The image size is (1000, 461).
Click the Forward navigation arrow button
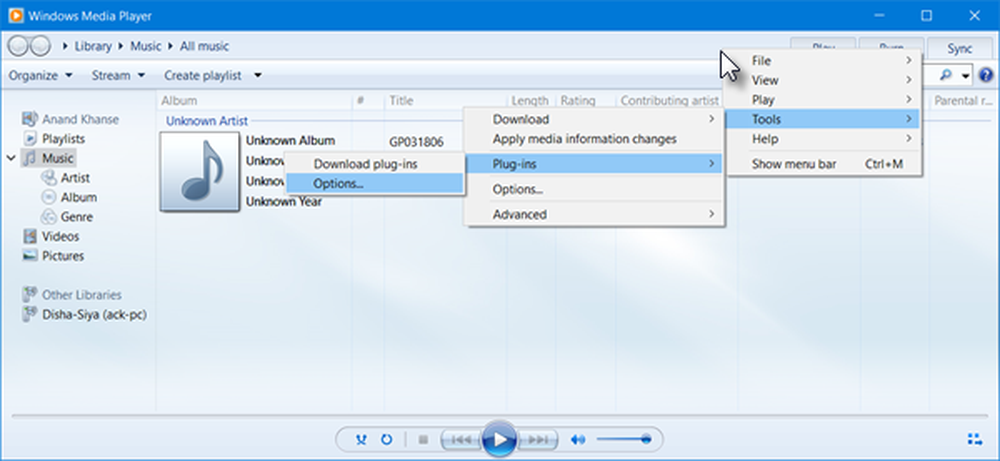click(40, 46)
